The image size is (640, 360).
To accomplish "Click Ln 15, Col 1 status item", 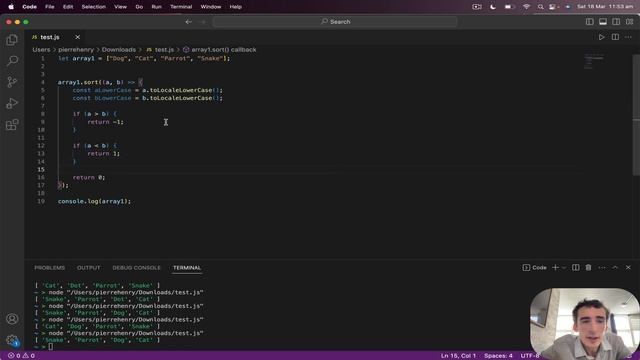I will [458, 356].
